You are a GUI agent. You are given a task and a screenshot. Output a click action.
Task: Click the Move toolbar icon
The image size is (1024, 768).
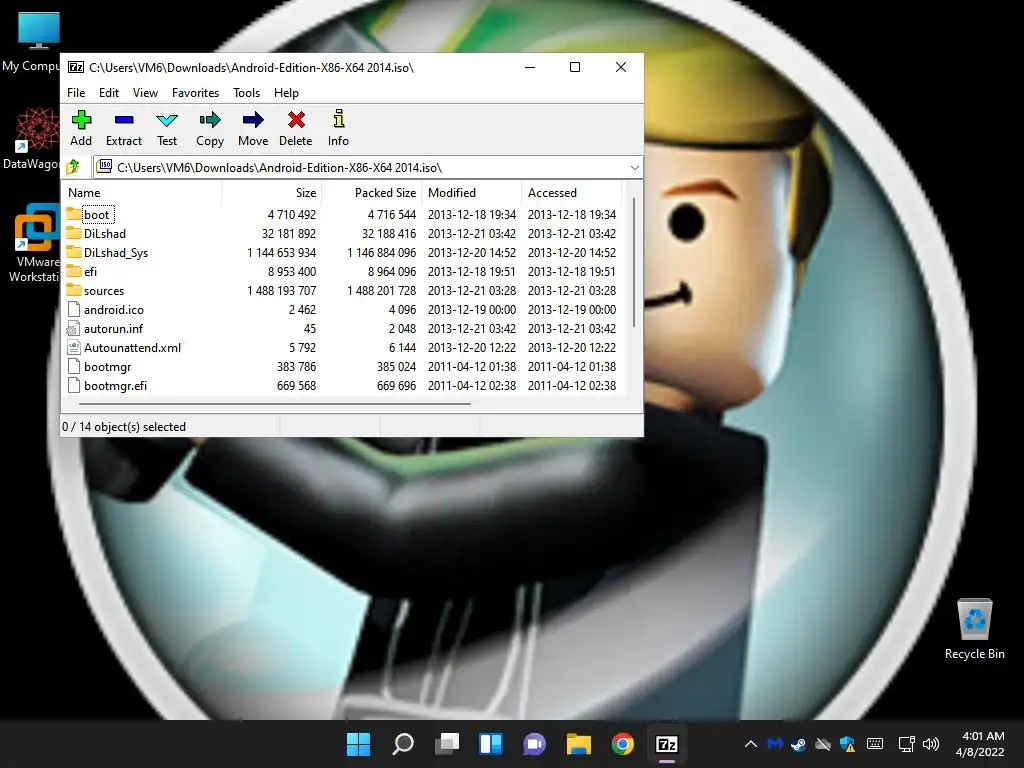(253, 128)
